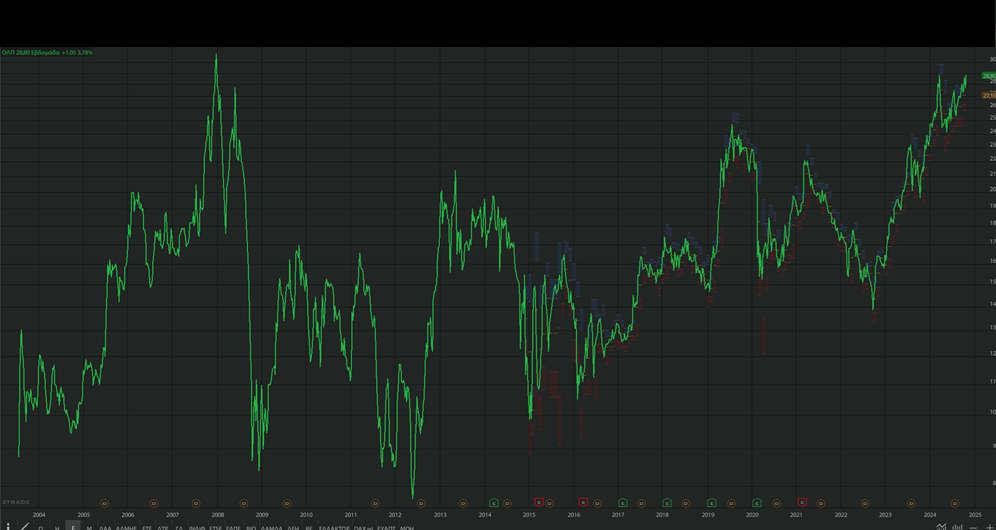Select the orange 27,50 price tag

pos(988,95)
